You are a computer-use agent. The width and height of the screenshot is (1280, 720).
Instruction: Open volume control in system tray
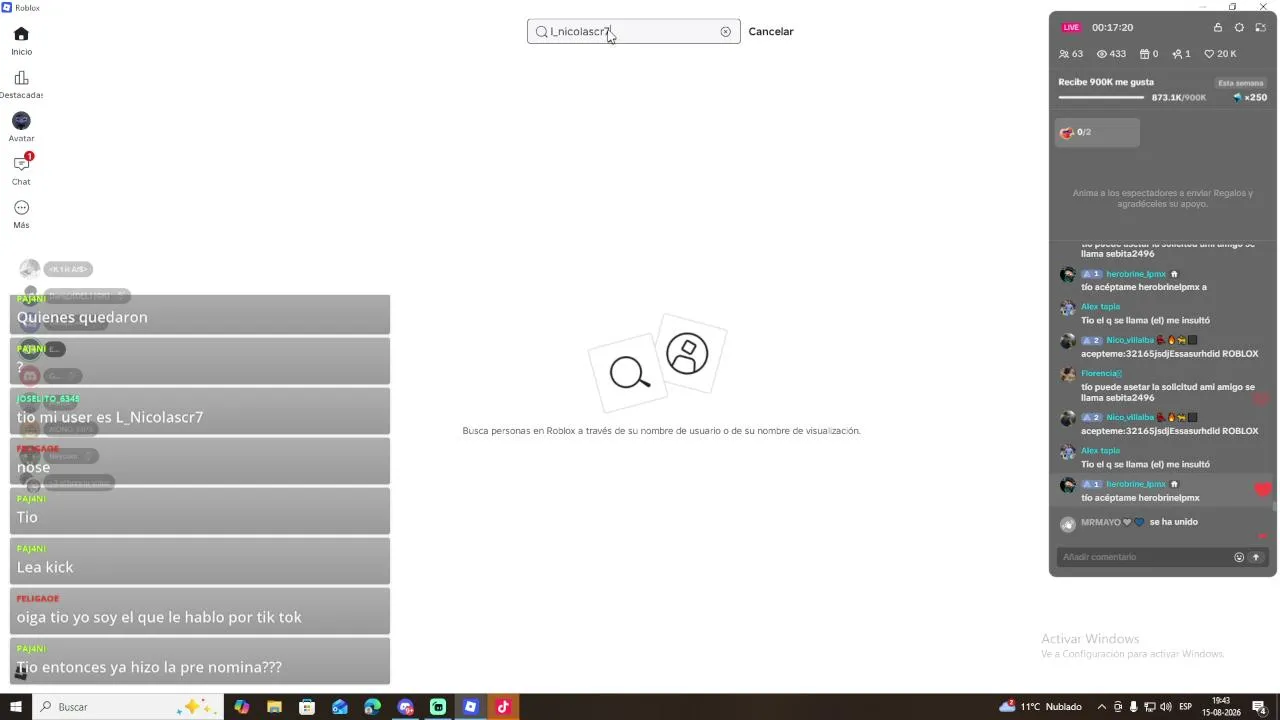coord(1166,707)
